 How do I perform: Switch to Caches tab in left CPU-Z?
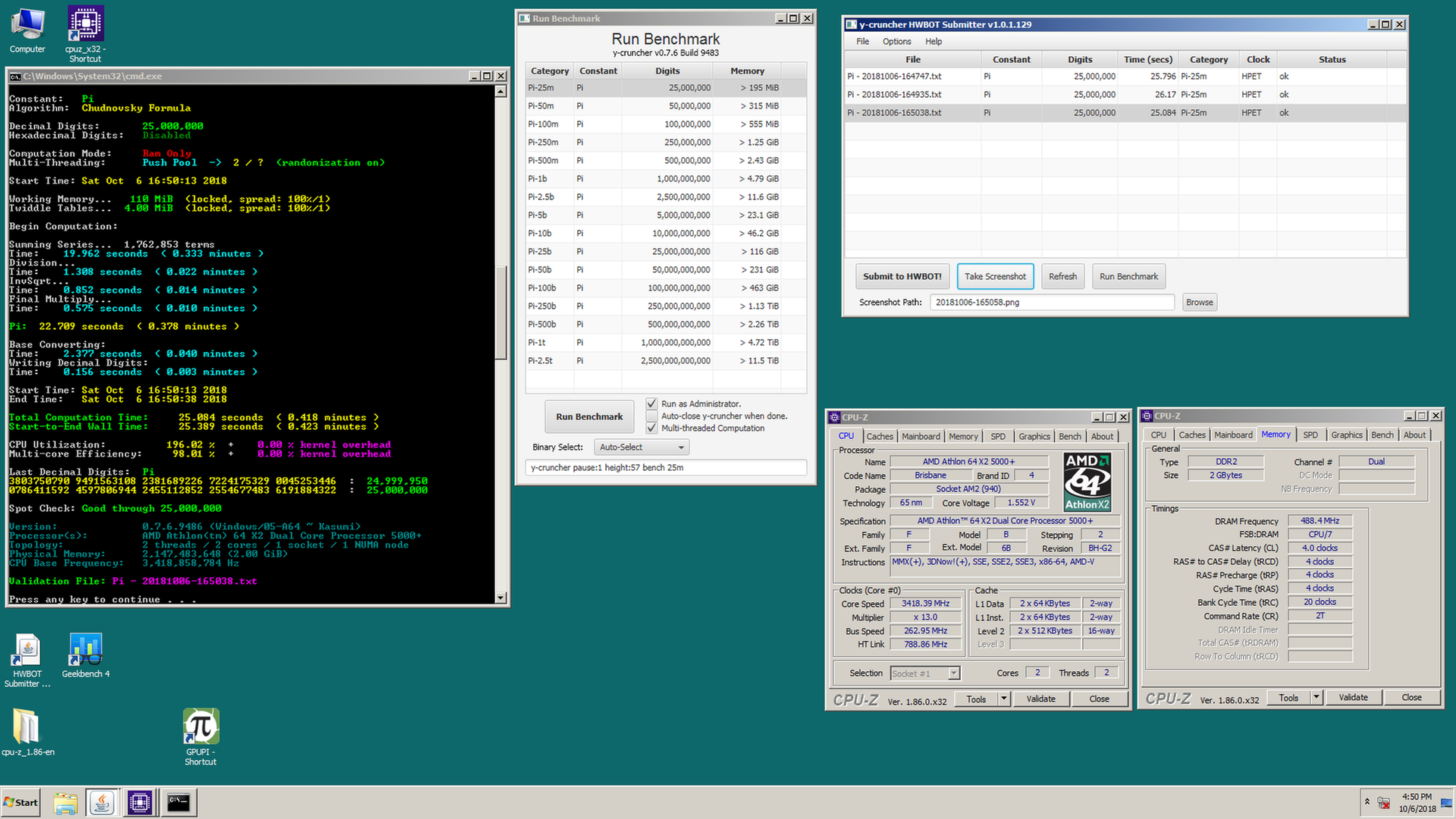[880, 436]
